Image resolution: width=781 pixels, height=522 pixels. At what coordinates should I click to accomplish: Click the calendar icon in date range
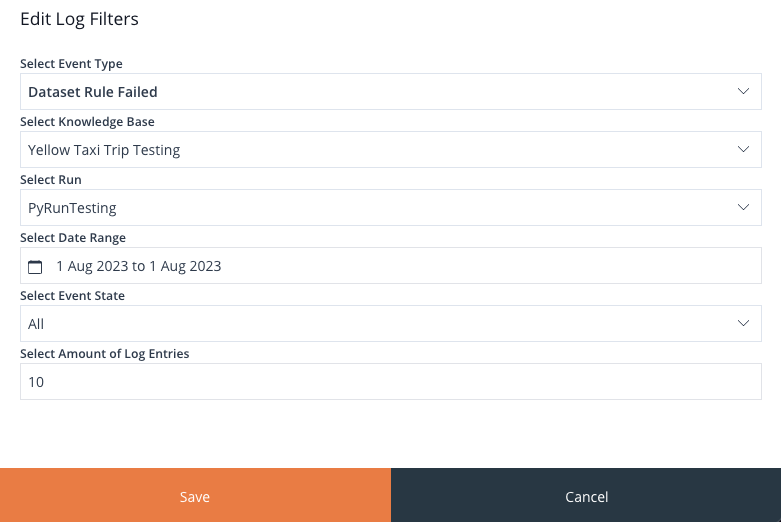point(35,266)
